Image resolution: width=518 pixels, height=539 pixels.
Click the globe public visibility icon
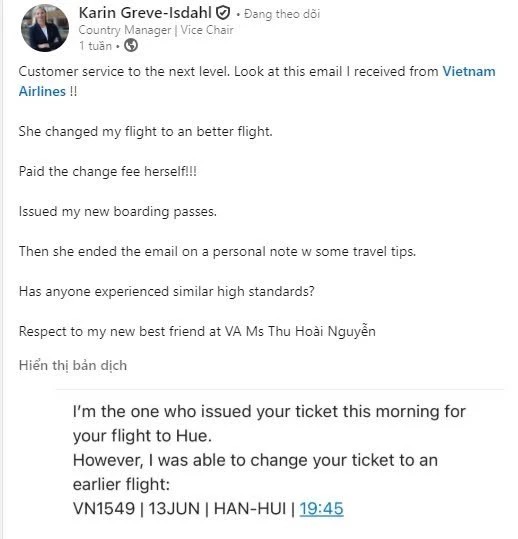pyautogui.click(x=131, y=45)
